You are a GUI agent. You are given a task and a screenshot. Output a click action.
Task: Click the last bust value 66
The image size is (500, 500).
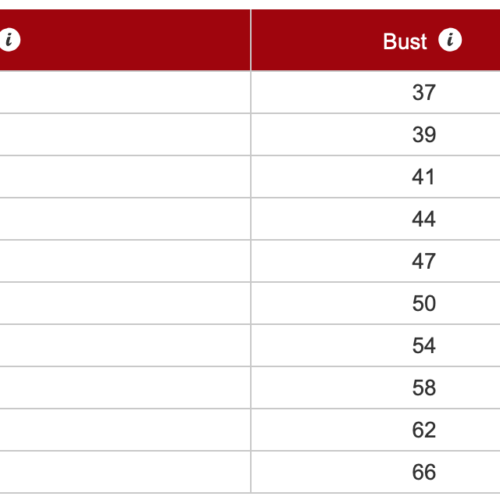click(424, 472)
